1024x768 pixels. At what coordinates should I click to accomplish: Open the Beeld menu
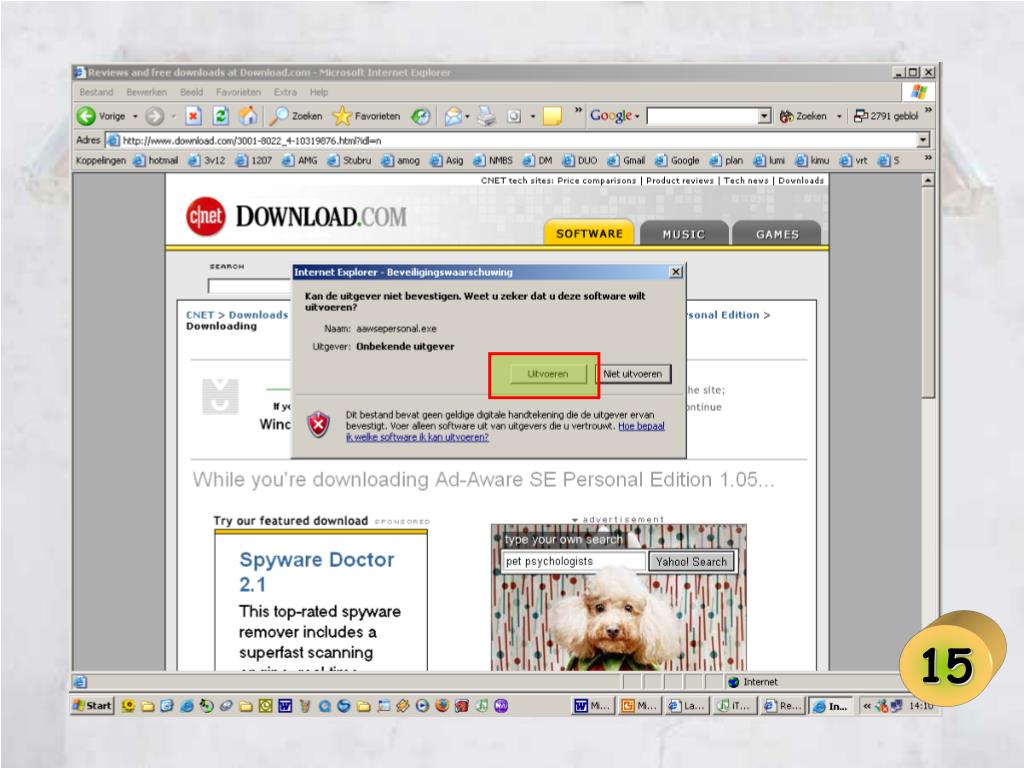pyautogui.click(x=191, y=92)
